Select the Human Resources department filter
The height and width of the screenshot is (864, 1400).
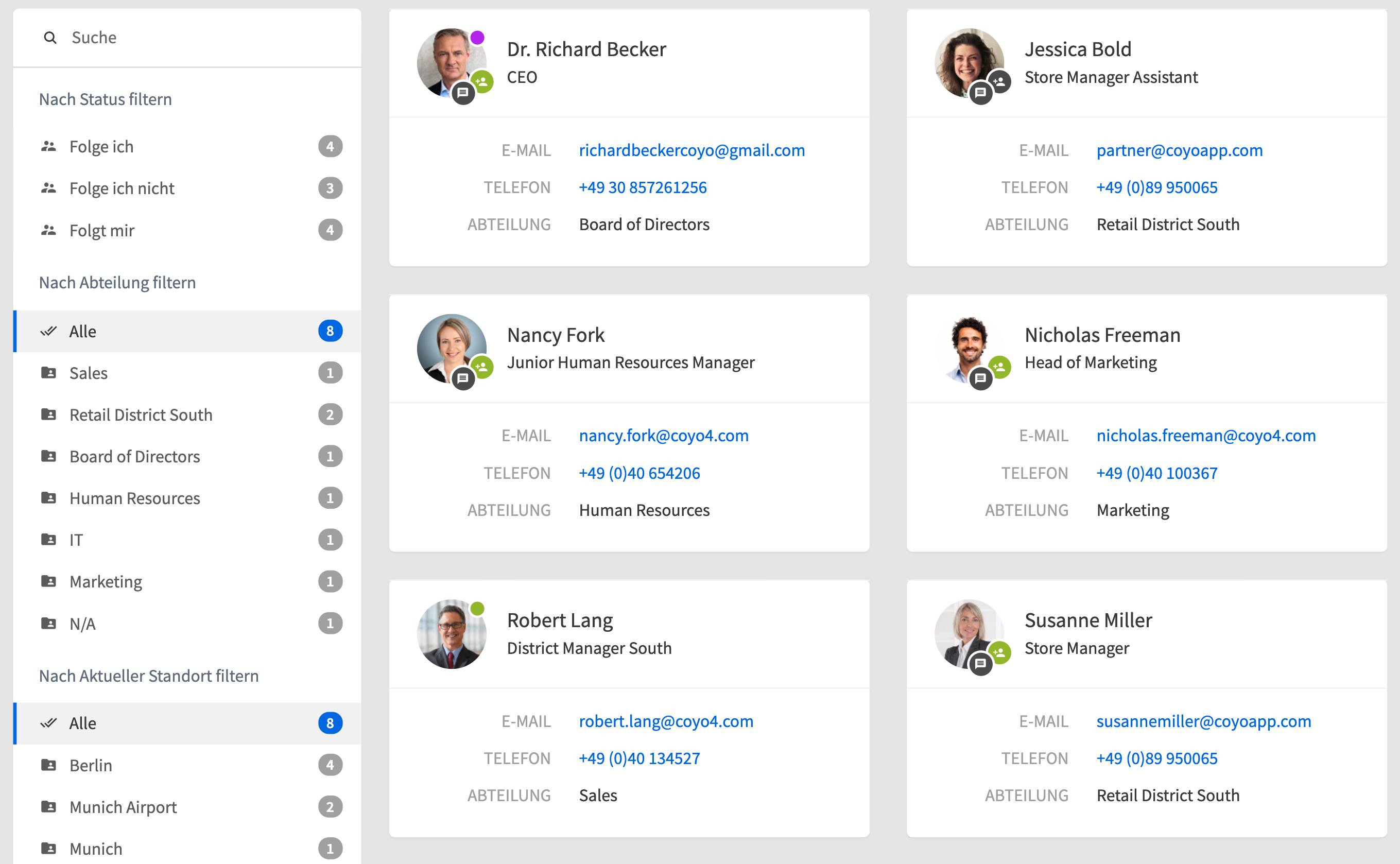click(x=134, y=498)
